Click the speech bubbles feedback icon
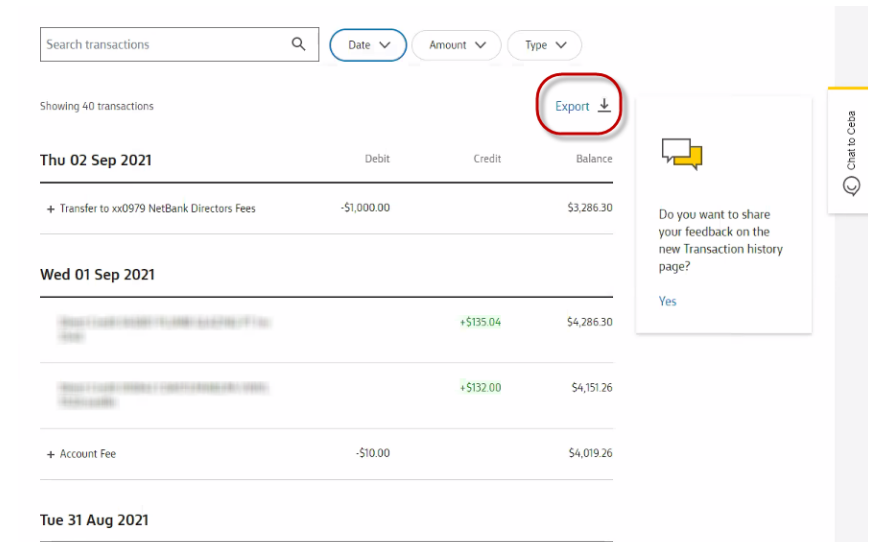The image size is (871, 555). (682, 154)
